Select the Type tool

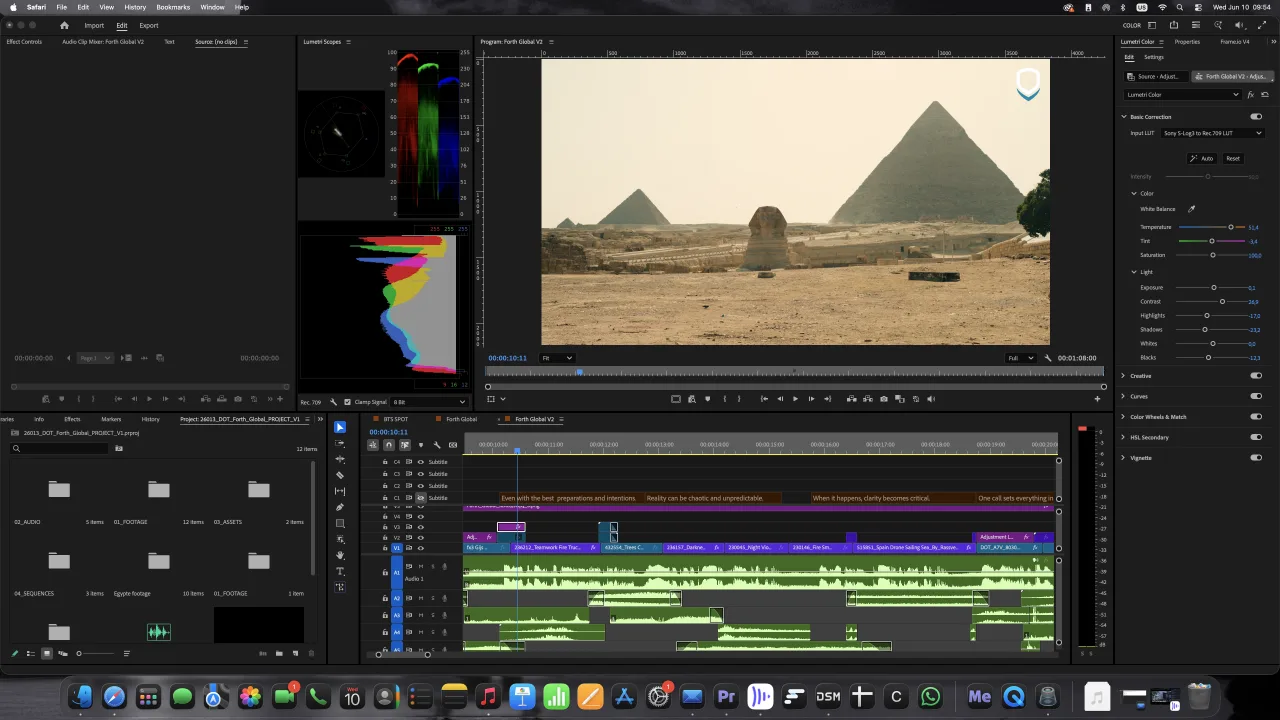pos(340,571)
